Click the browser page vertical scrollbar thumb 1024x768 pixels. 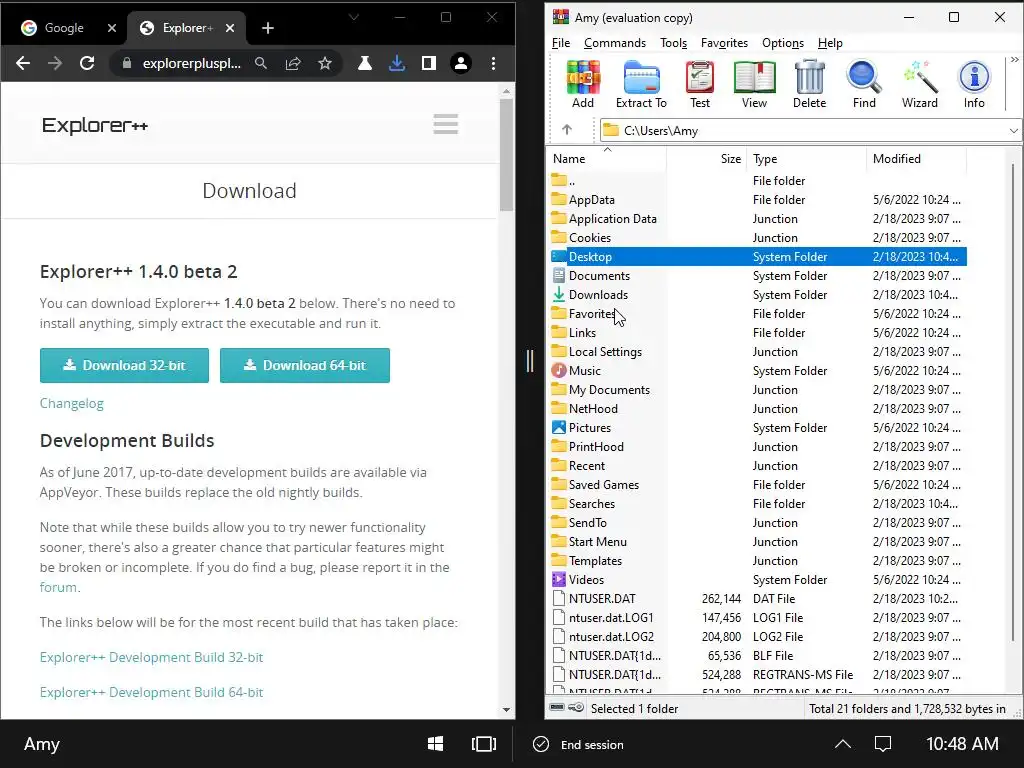pos(507,155)
